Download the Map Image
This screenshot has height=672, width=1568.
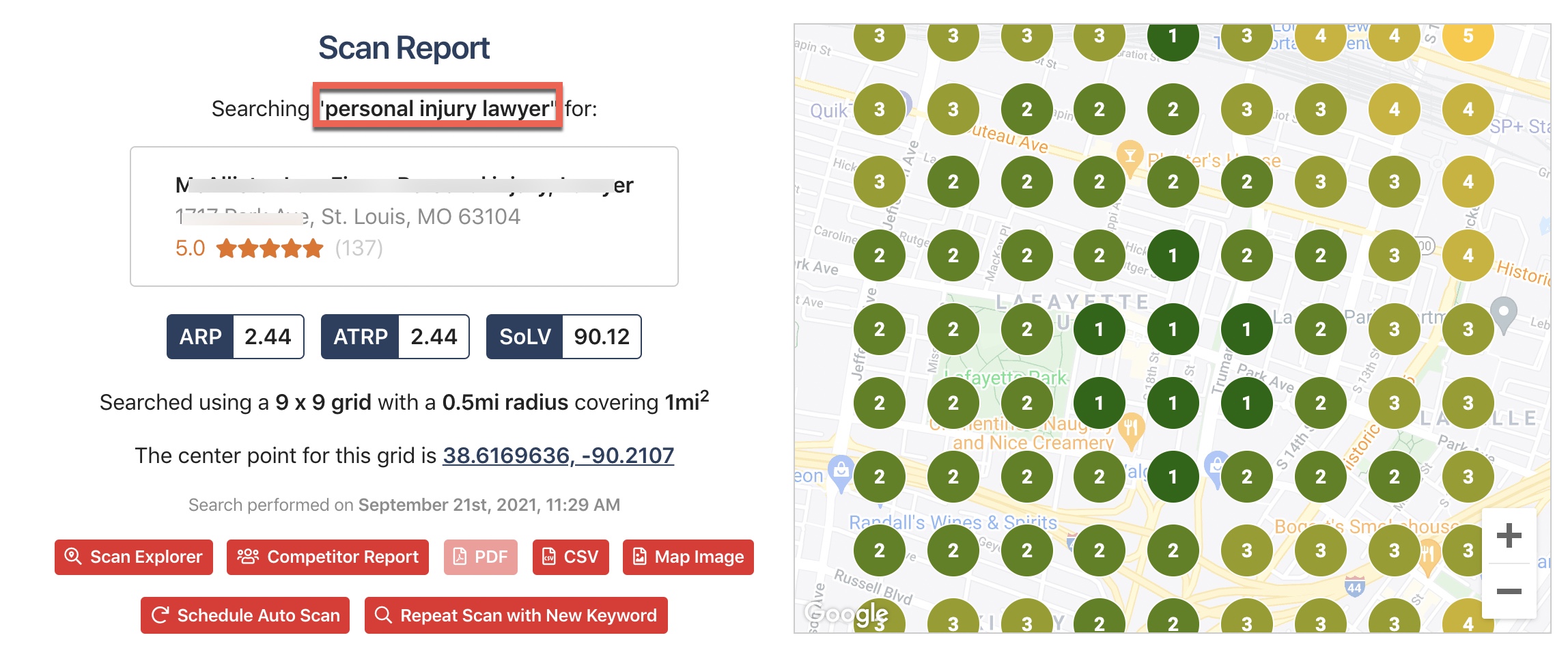point(688,557)
